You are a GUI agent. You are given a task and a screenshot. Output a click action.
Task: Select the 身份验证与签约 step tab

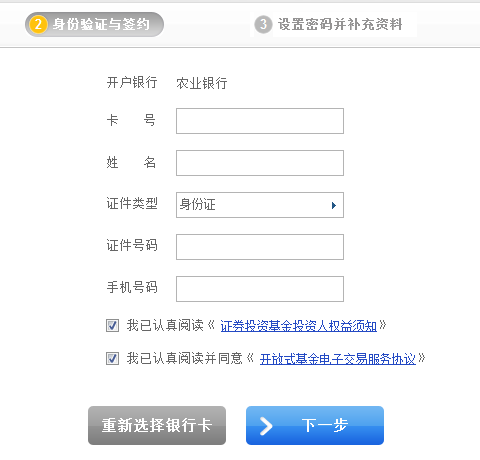point(94,25)
